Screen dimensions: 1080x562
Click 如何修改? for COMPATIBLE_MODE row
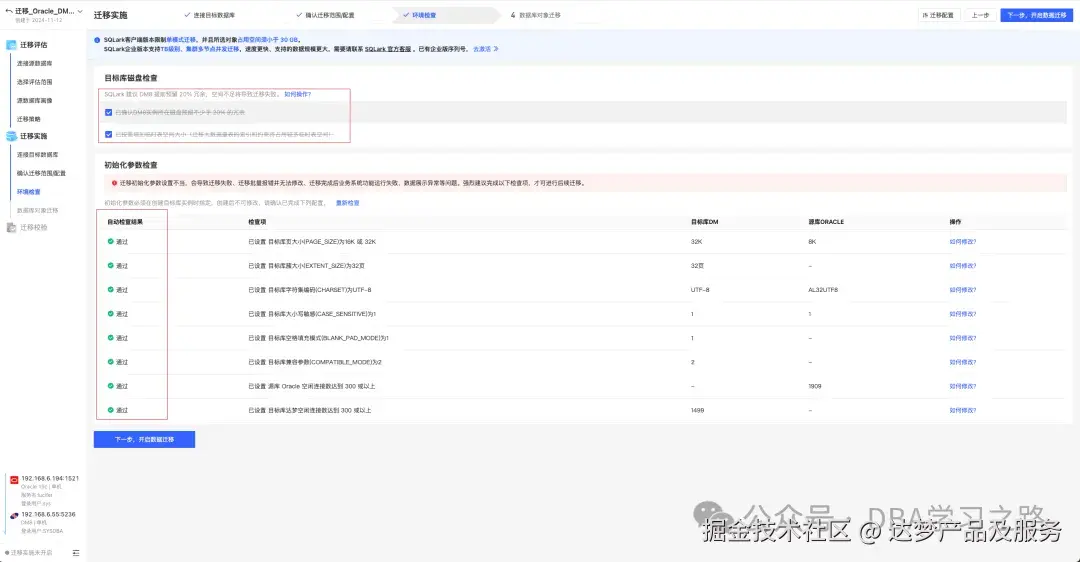(x=963, y=362)
